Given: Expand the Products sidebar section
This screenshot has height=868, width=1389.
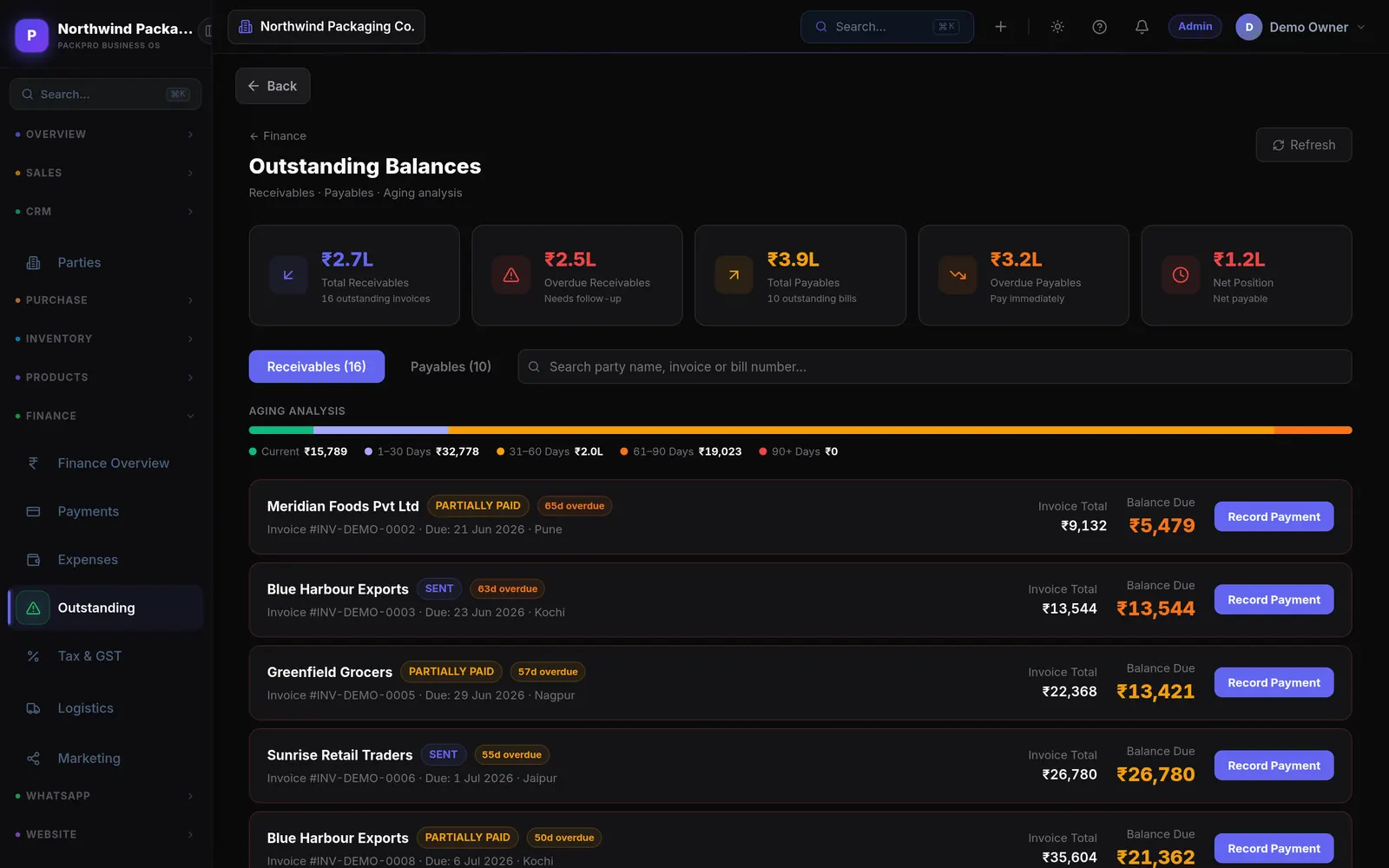Looking at the screenshot, I should point(105,378).
